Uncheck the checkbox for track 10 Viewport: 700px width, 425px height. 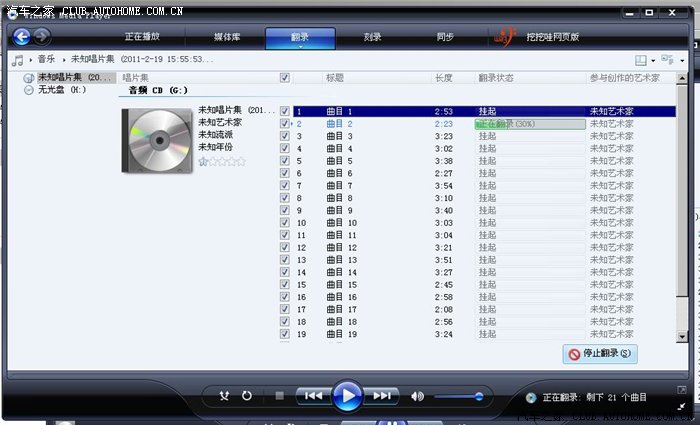pos(286,223)
